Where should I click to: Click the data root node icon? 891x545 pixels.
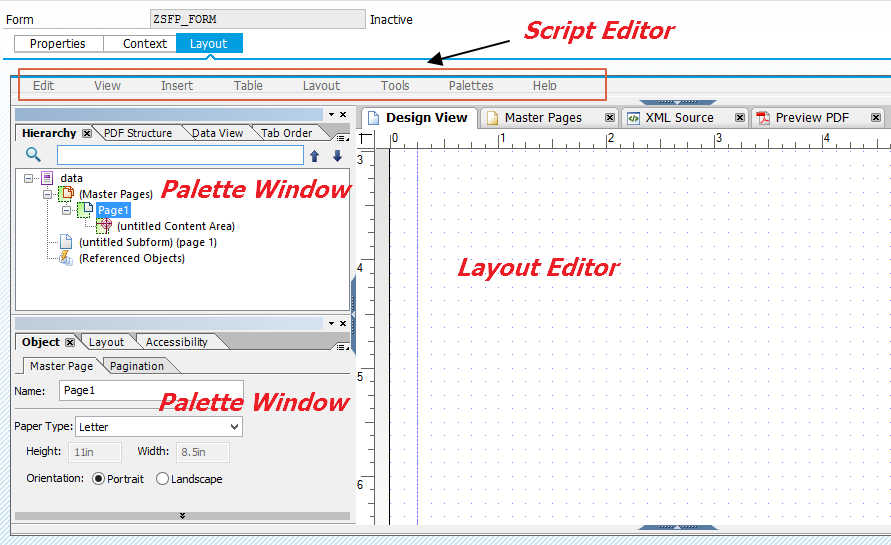click(x=47, y=178)
